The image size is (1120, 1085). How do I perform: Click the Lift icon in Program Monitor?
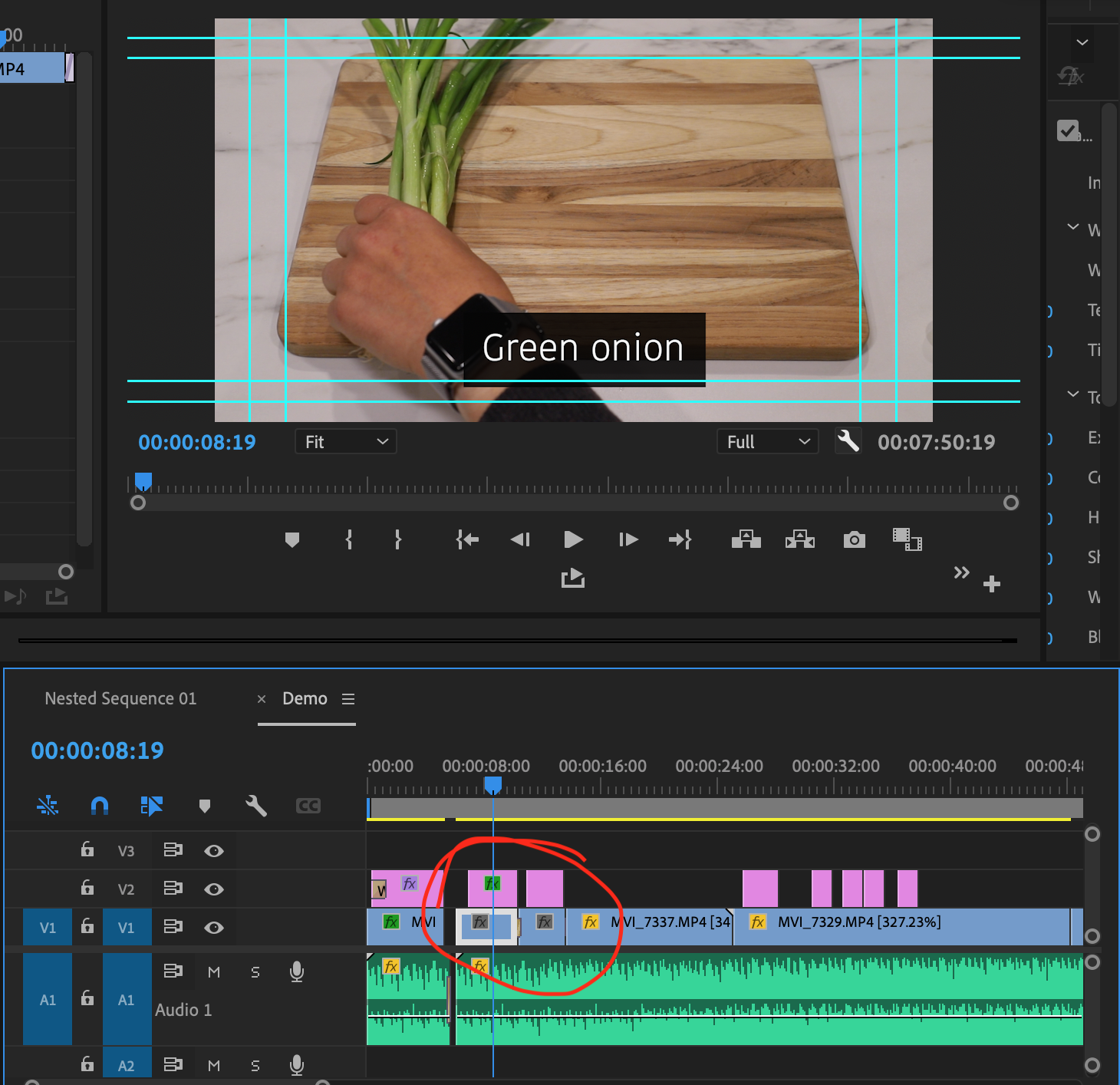[746, 539]
